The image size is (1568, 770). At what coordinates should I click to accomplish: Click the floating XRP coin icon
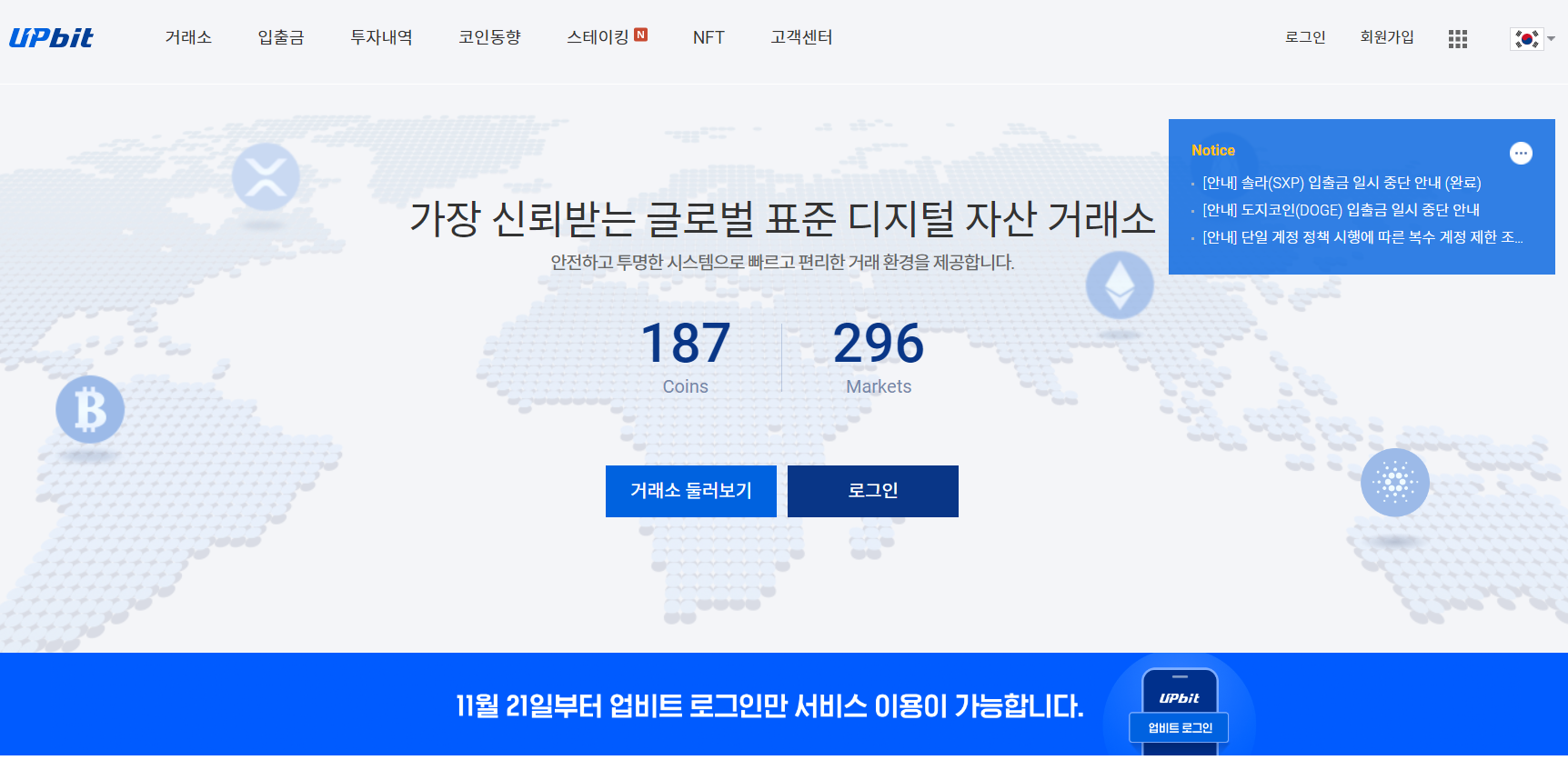266,176
